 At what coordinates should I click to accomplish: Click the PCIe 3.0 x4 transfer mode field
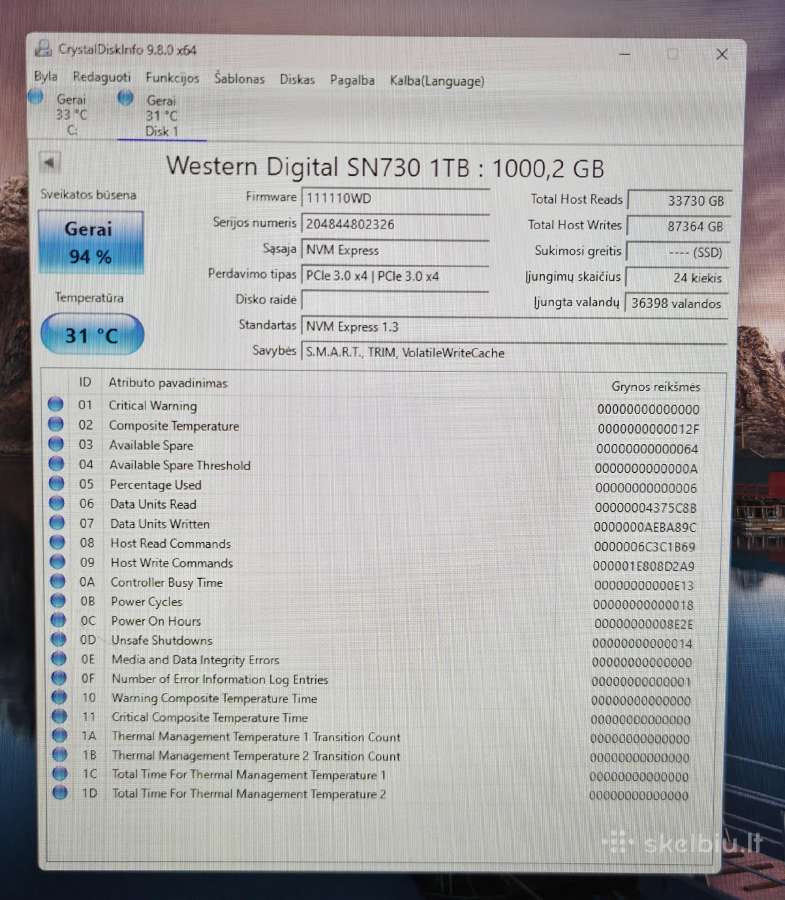pyautogui.click(x=395, y=276)
